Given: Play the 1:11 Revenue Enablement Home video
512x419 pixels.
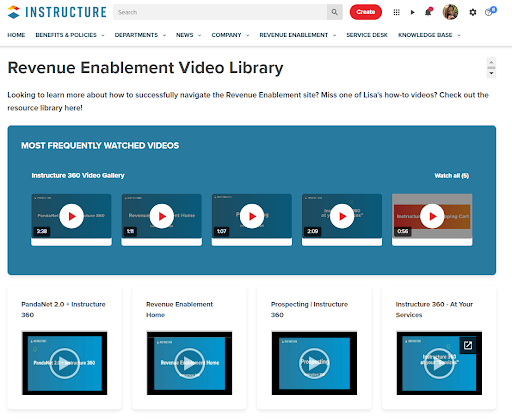Looking at the screenshot, I should (x=162, y=216).
